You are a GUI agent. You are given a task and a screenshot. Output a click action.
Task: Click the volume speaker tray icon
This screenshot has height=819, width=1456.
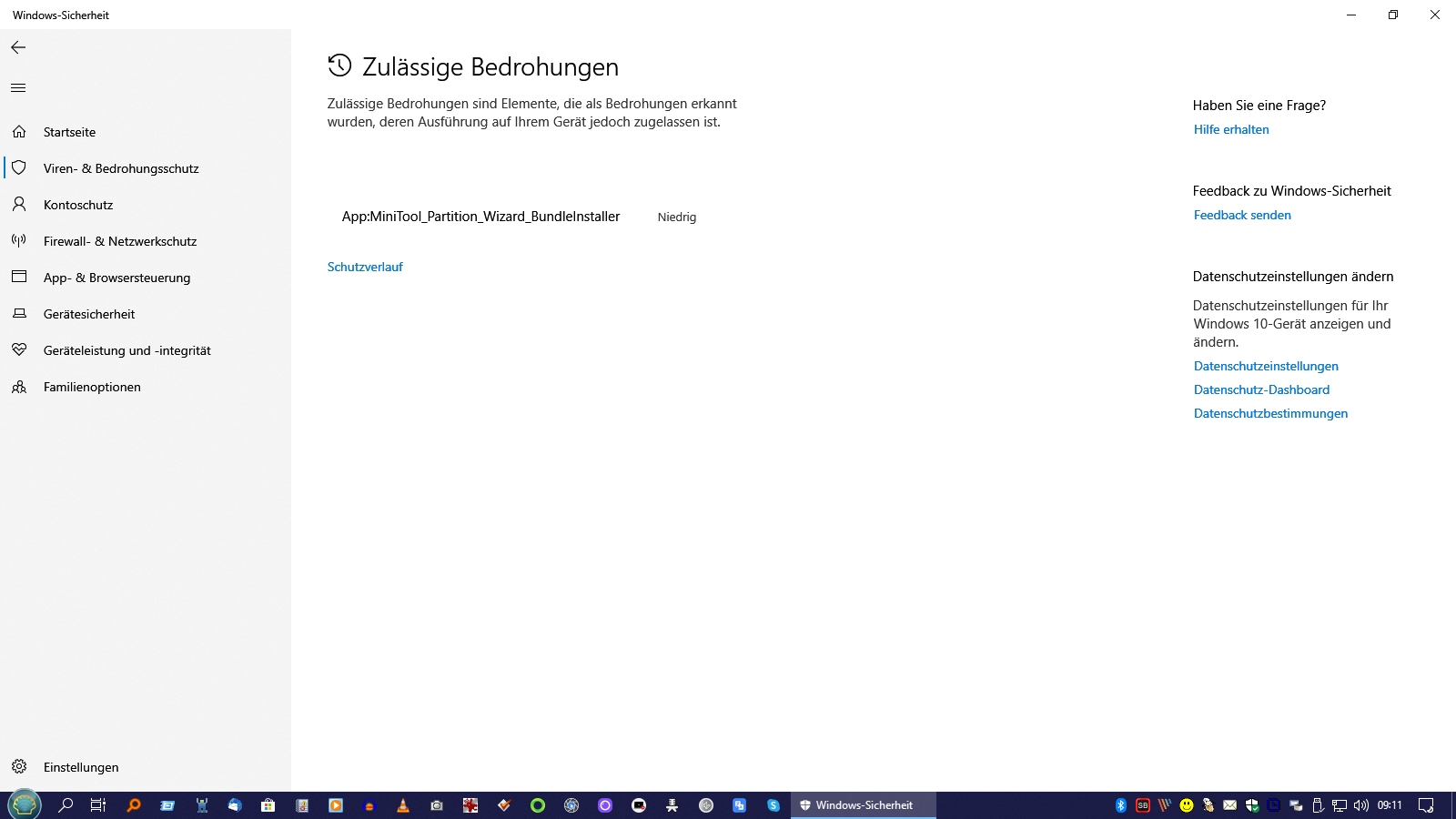pyautogui.click(x=1361, y=805)
